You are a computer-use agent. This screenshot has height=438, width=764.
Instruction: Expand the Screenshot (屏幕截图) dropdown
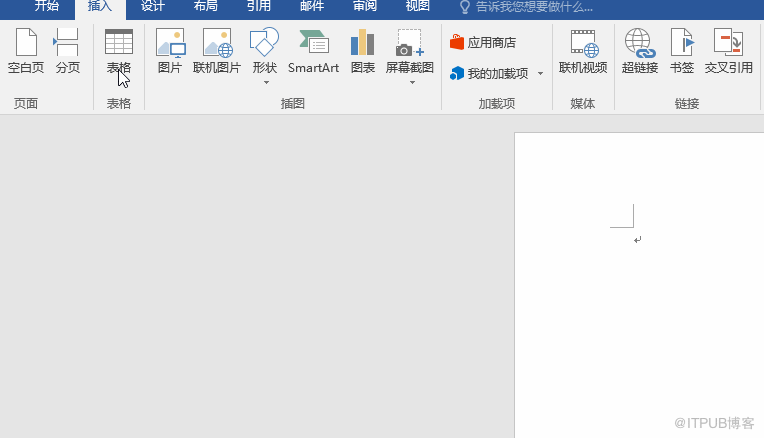point(411,82)
